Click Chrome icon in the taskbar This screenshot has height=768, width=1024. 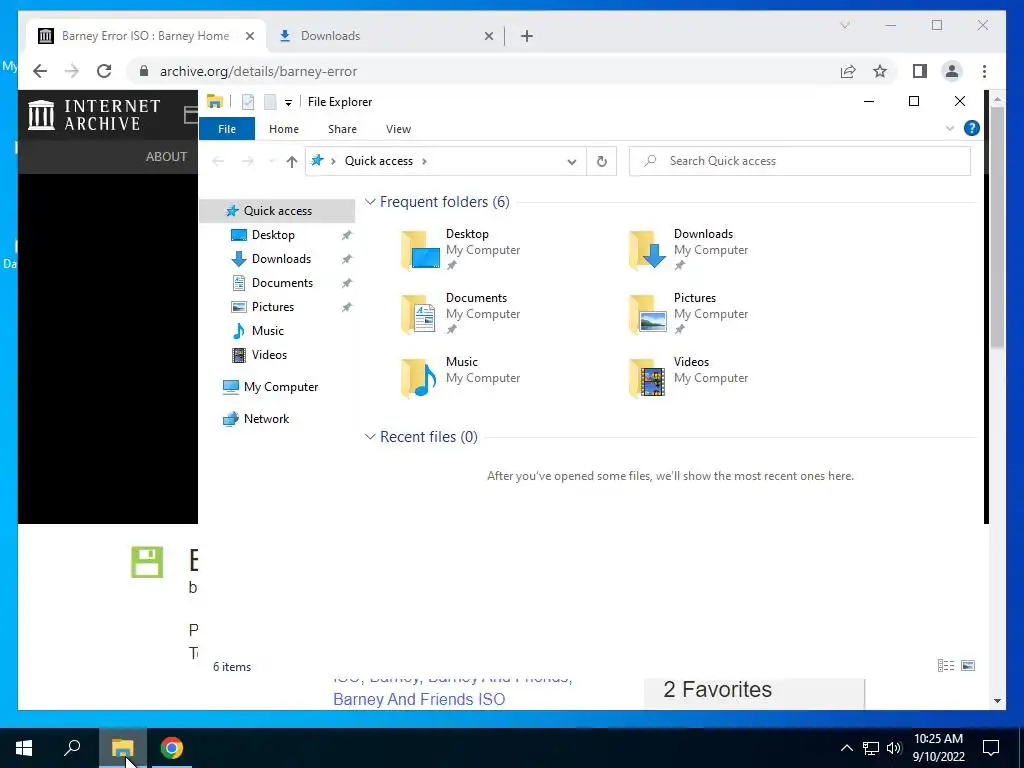click(x=172, y=748)
